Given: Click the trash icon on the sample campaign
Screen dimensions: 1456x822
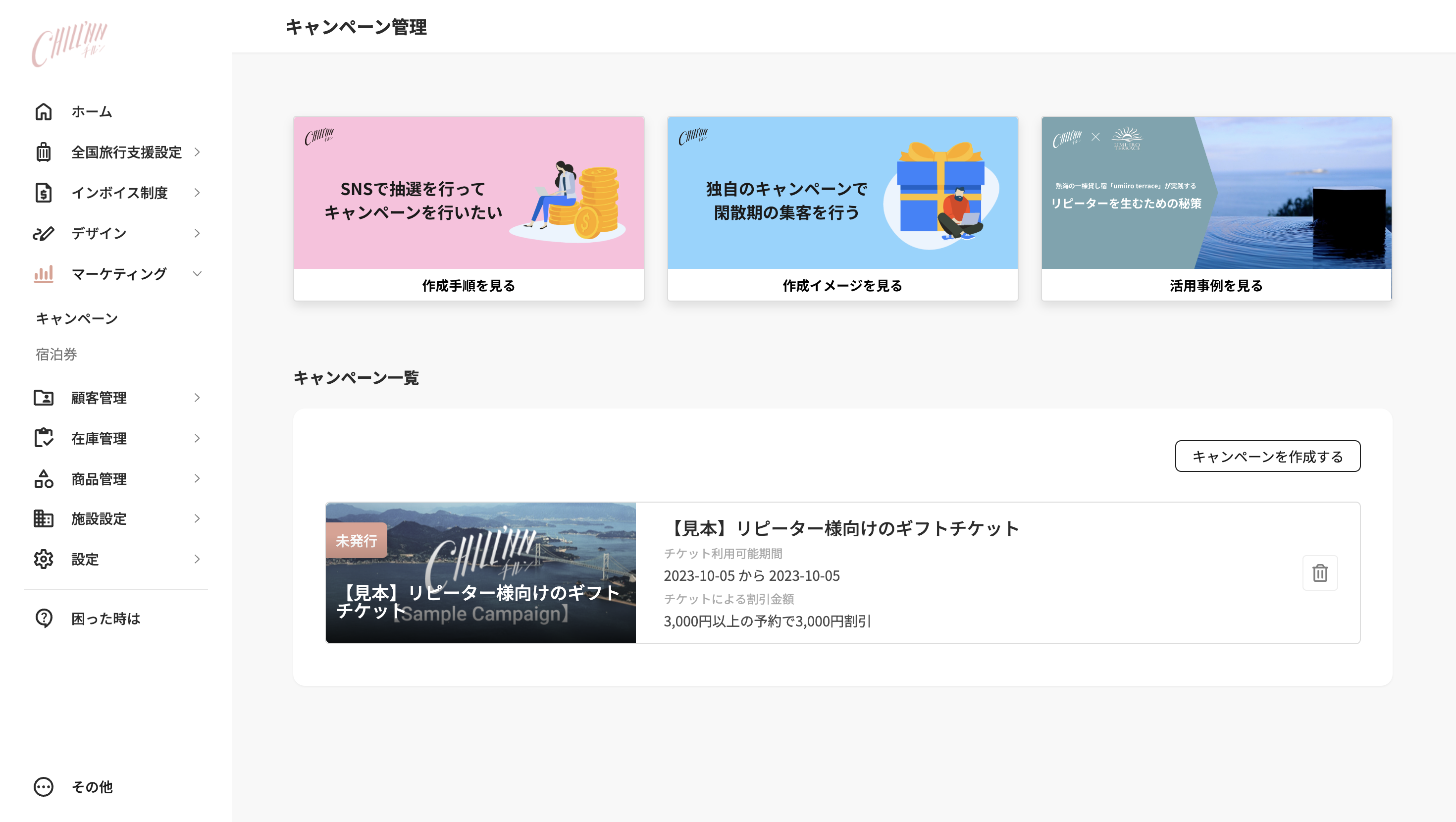Looking at the screenshot, I should [1320, 573].
